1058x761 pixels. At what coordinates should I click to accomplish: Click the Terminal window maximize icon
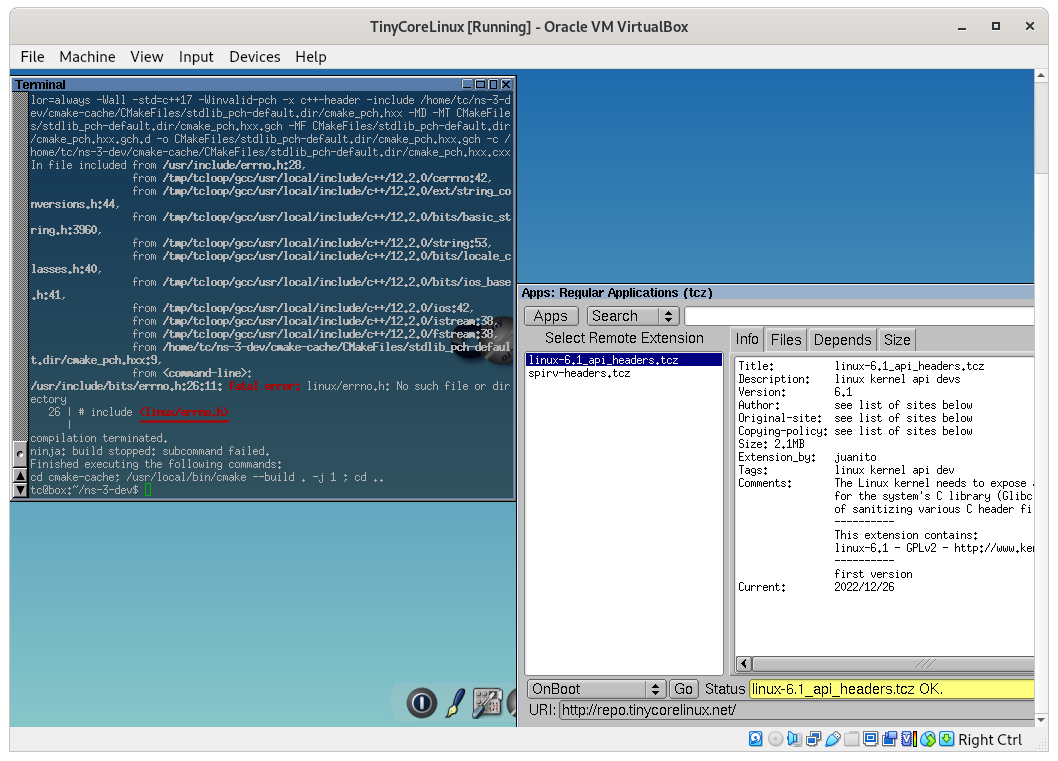480,84
